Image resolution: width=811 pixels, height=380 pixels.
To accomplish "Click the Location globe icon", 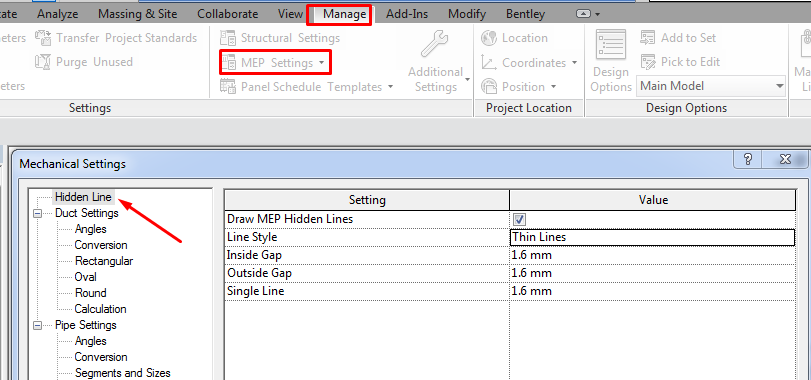I will pyautogui.click(x=489, y=38).
